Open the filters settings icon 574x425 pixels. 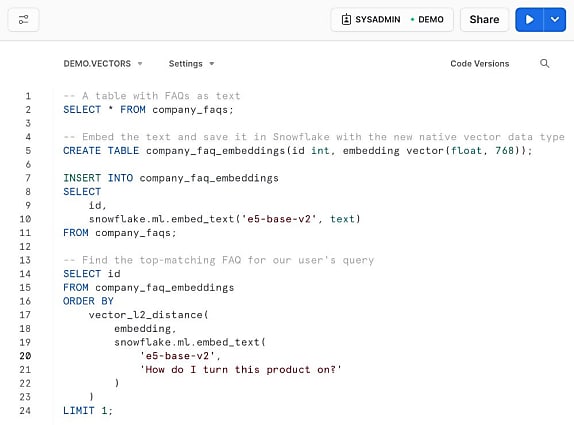pyautogui.click(x=23, y=19)
